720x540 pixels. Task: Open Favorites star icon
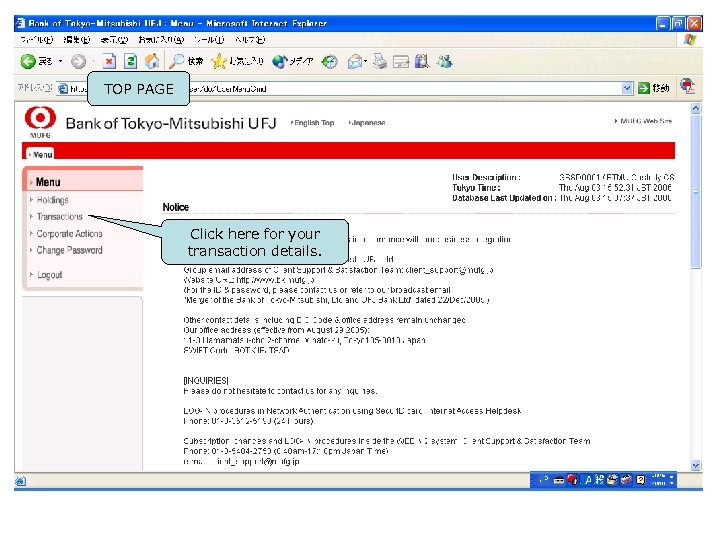click(x=219, y=61)
